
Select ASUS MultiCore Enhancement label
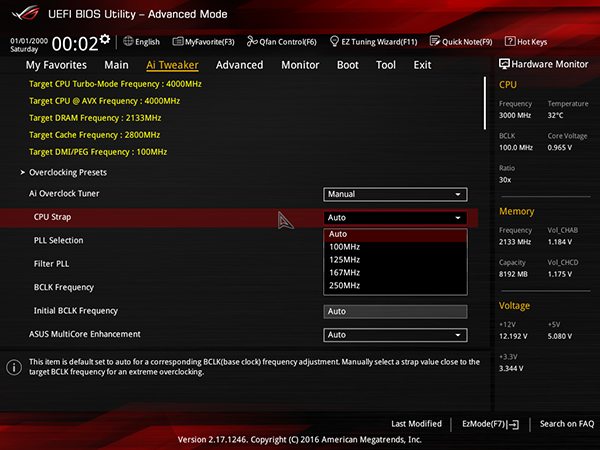tap(85, 334)
